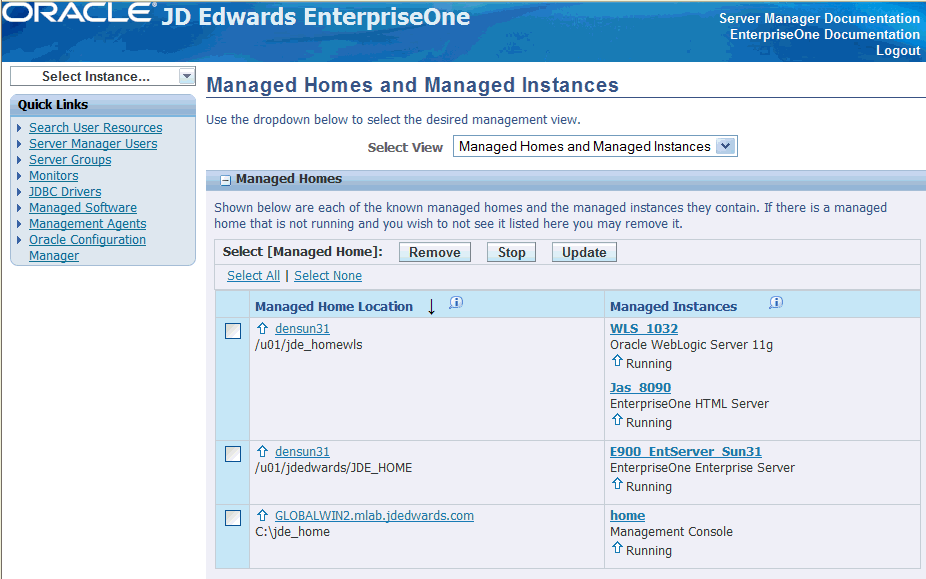Open the Monitors link
This screenshot has width=926, height=579.
(x=54, y=175)
